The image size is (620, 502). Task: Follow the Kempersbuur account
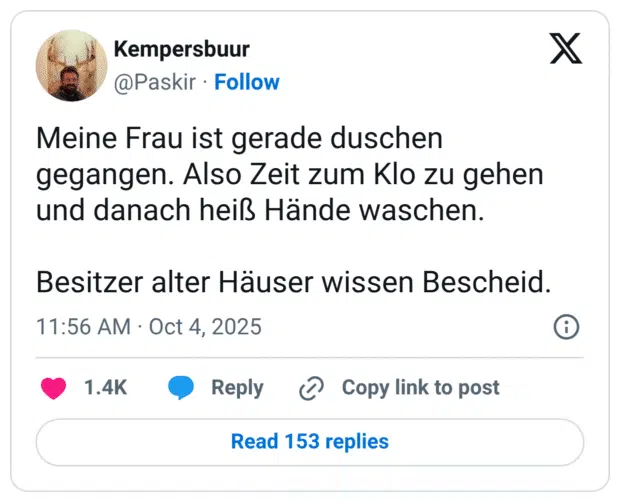coord(247,82)
